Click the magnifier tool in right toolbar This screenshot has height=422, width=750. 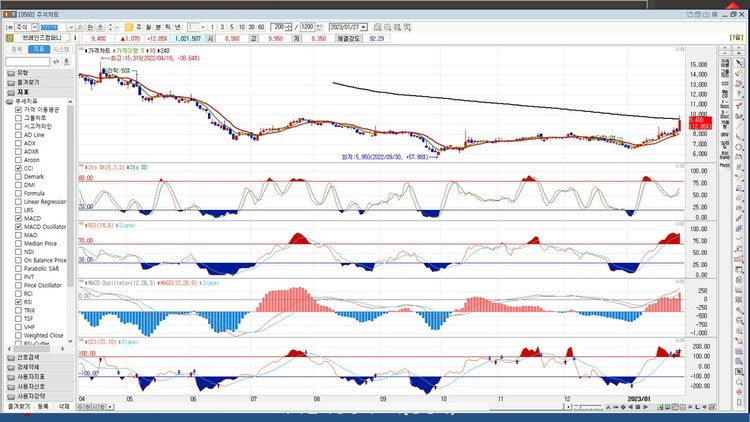739,382
